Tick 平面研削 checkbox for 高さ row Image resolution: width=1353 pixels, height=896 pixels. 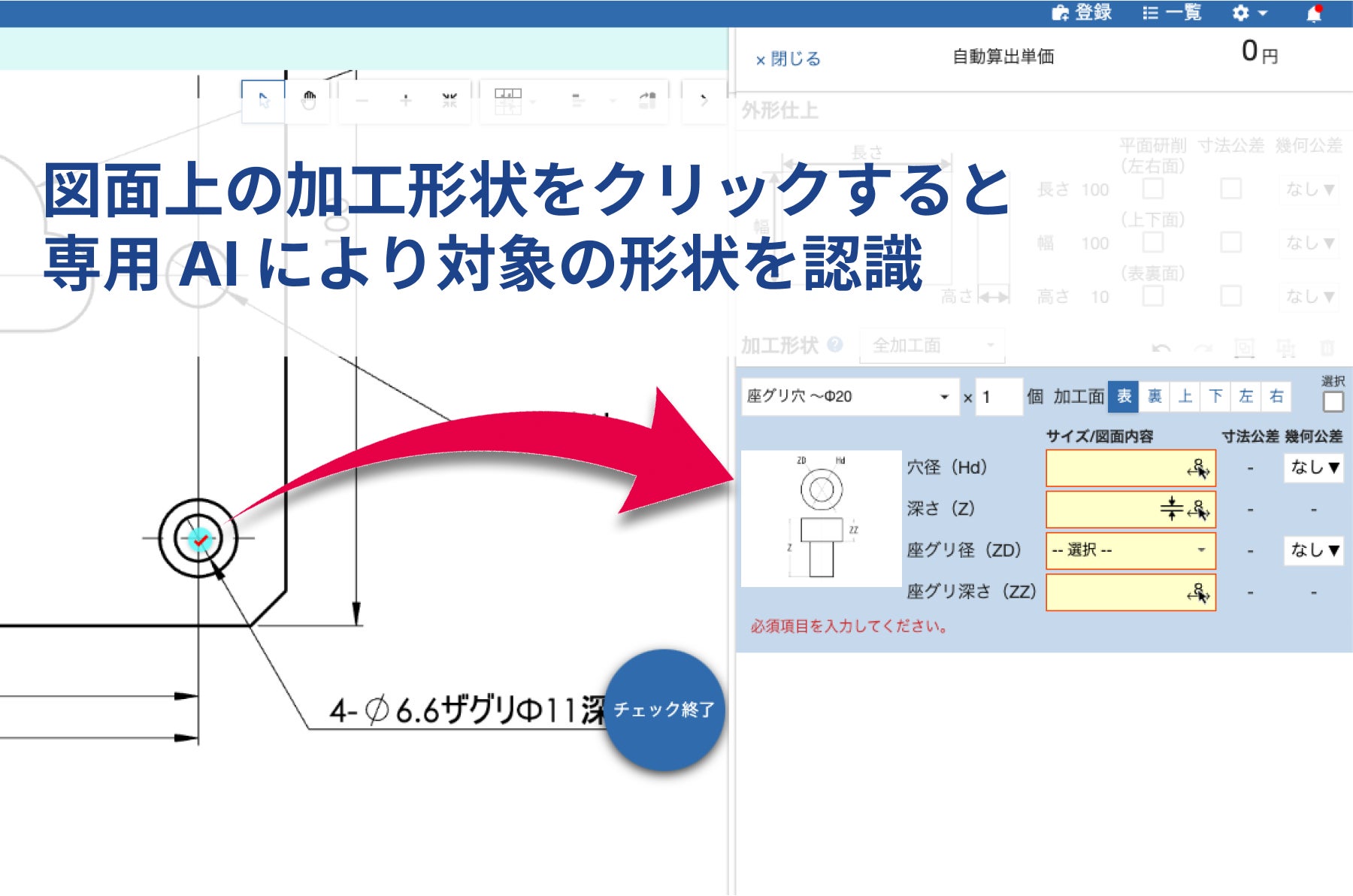coord(1152,296)
